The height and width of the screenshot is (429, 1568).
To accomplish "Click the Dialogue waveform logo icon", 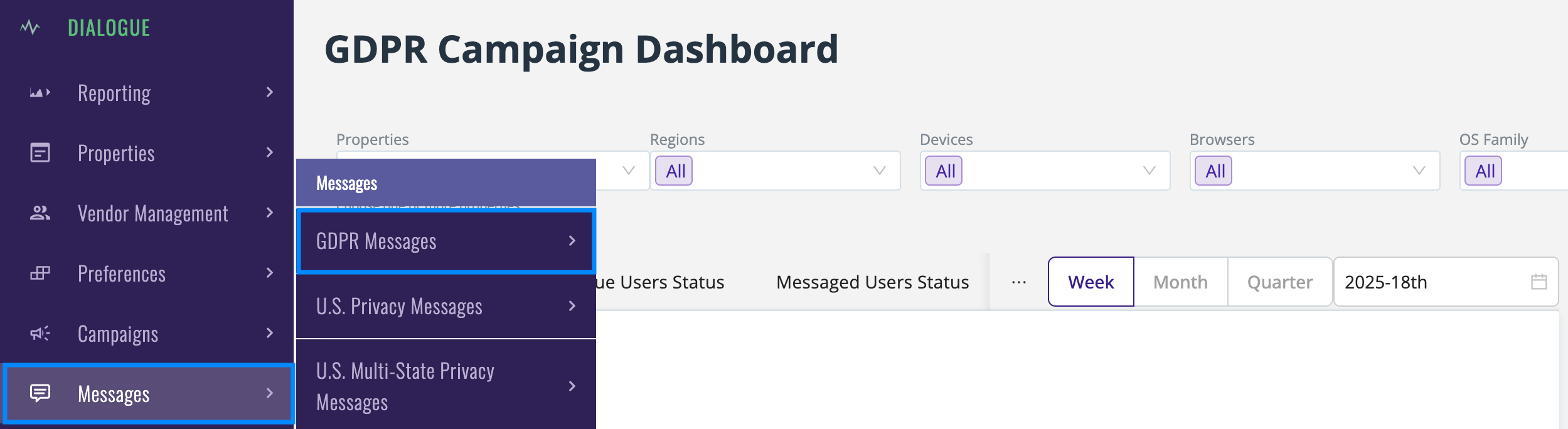I will point(30,28).
